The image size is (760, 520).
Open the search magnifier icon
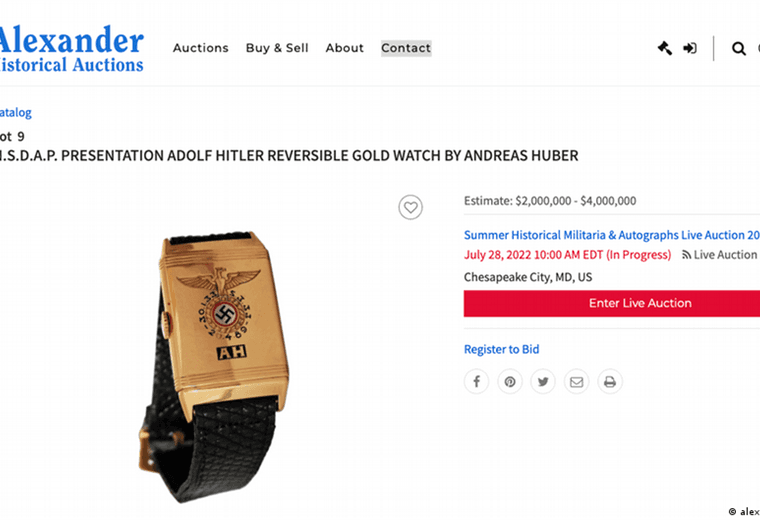(739, 48)
